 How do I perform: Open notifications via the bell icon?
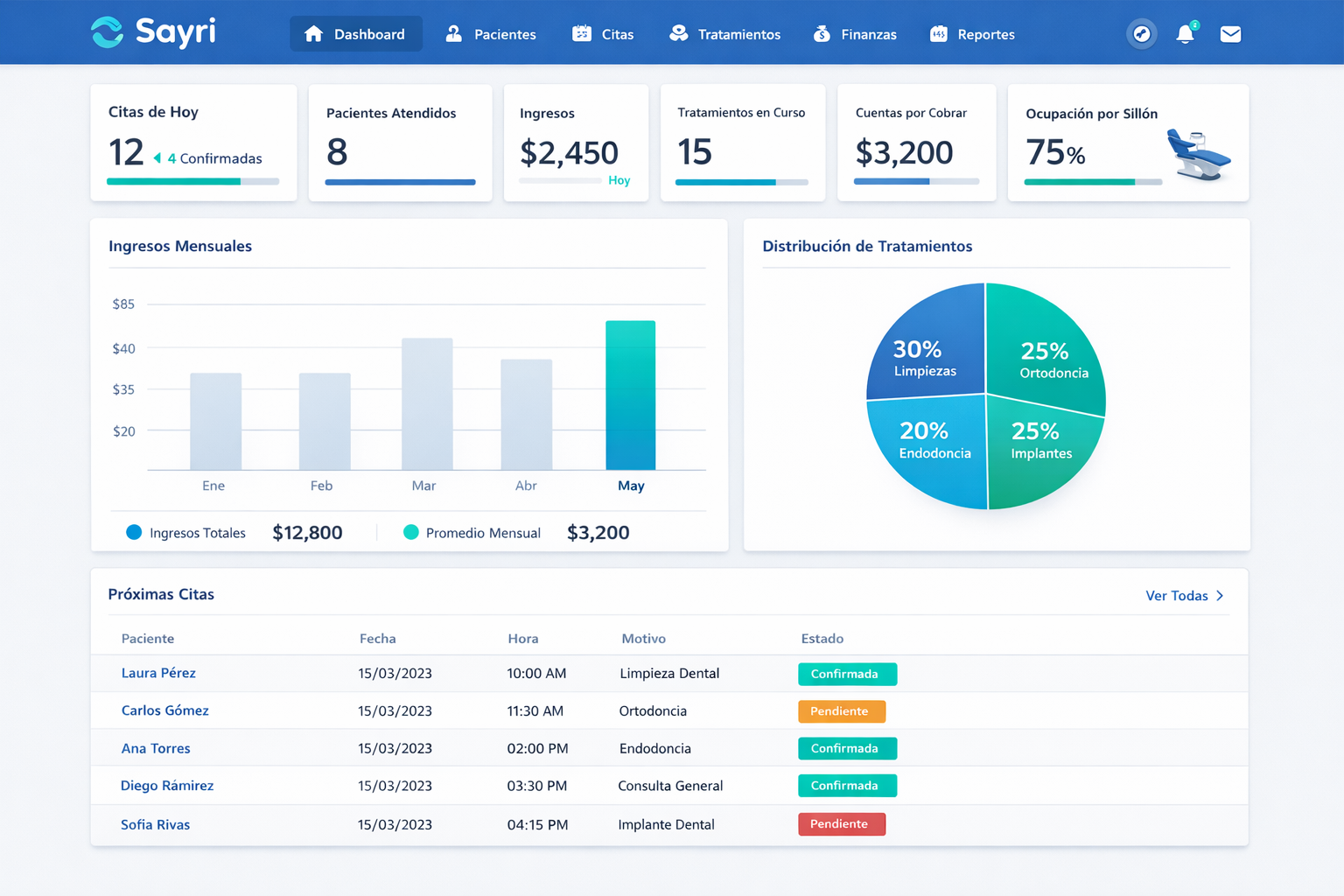1186,34
